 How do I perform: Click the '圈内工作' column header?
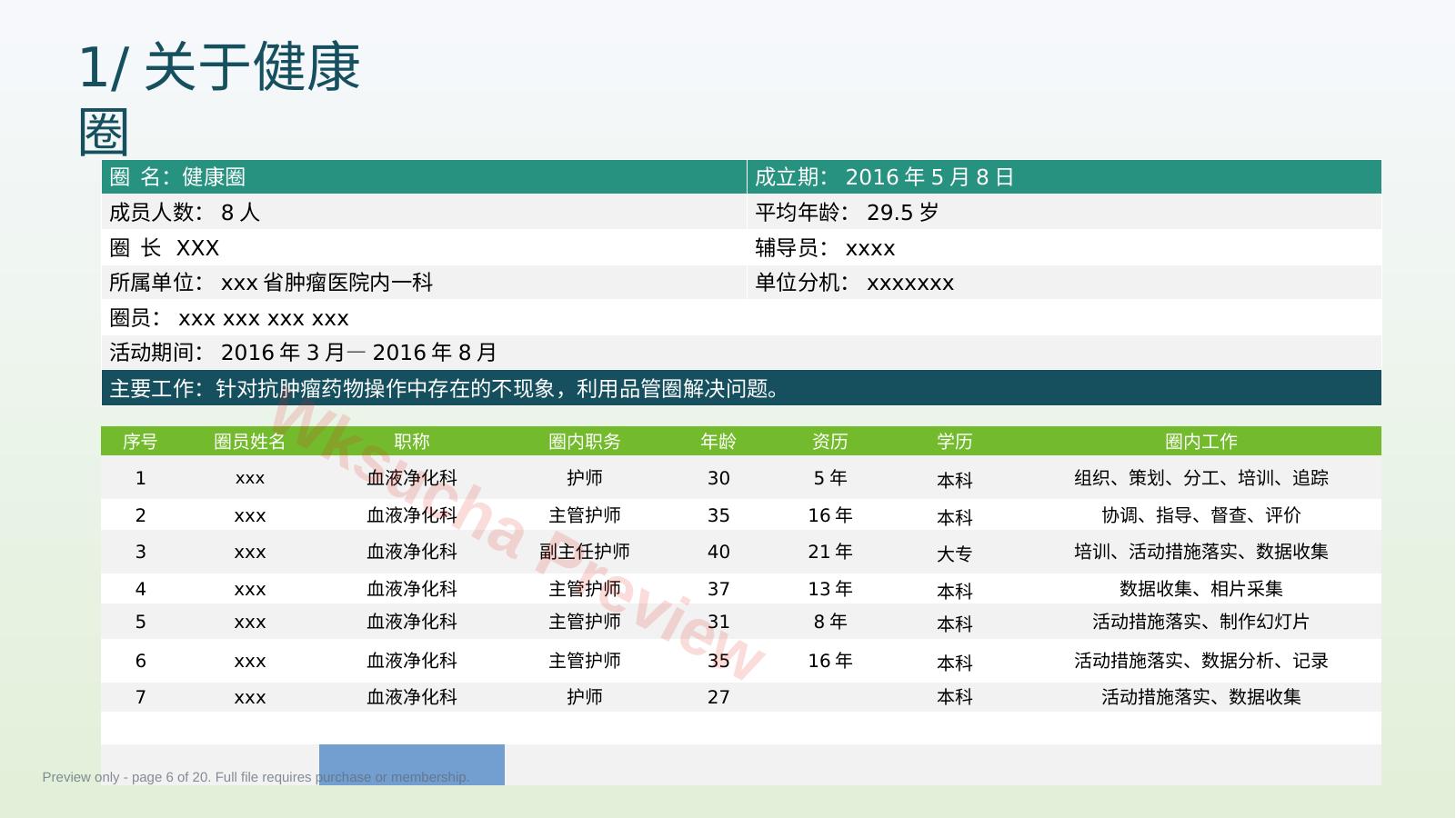point(1201,441)
